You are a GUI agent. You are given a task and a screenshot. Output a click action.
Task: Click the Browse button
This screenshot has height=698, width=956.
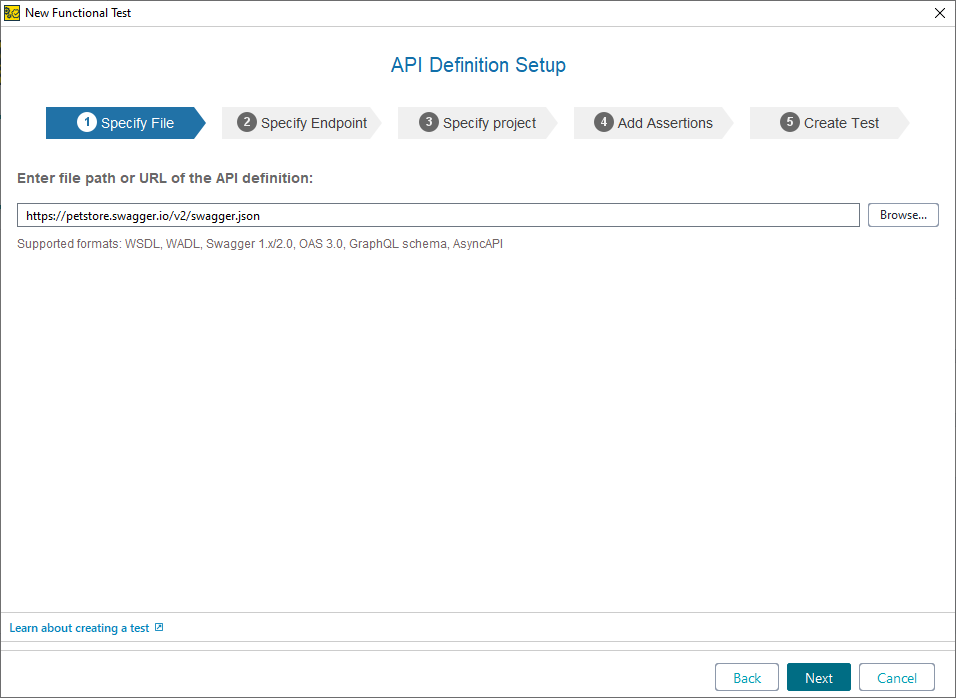(x=902, y=214)
